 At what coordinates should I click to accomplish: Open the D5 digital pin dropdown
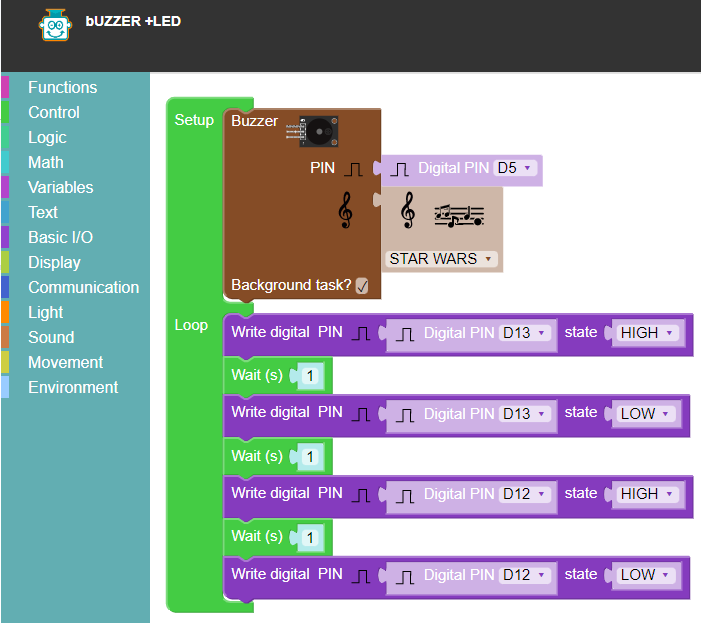point(517,168)
